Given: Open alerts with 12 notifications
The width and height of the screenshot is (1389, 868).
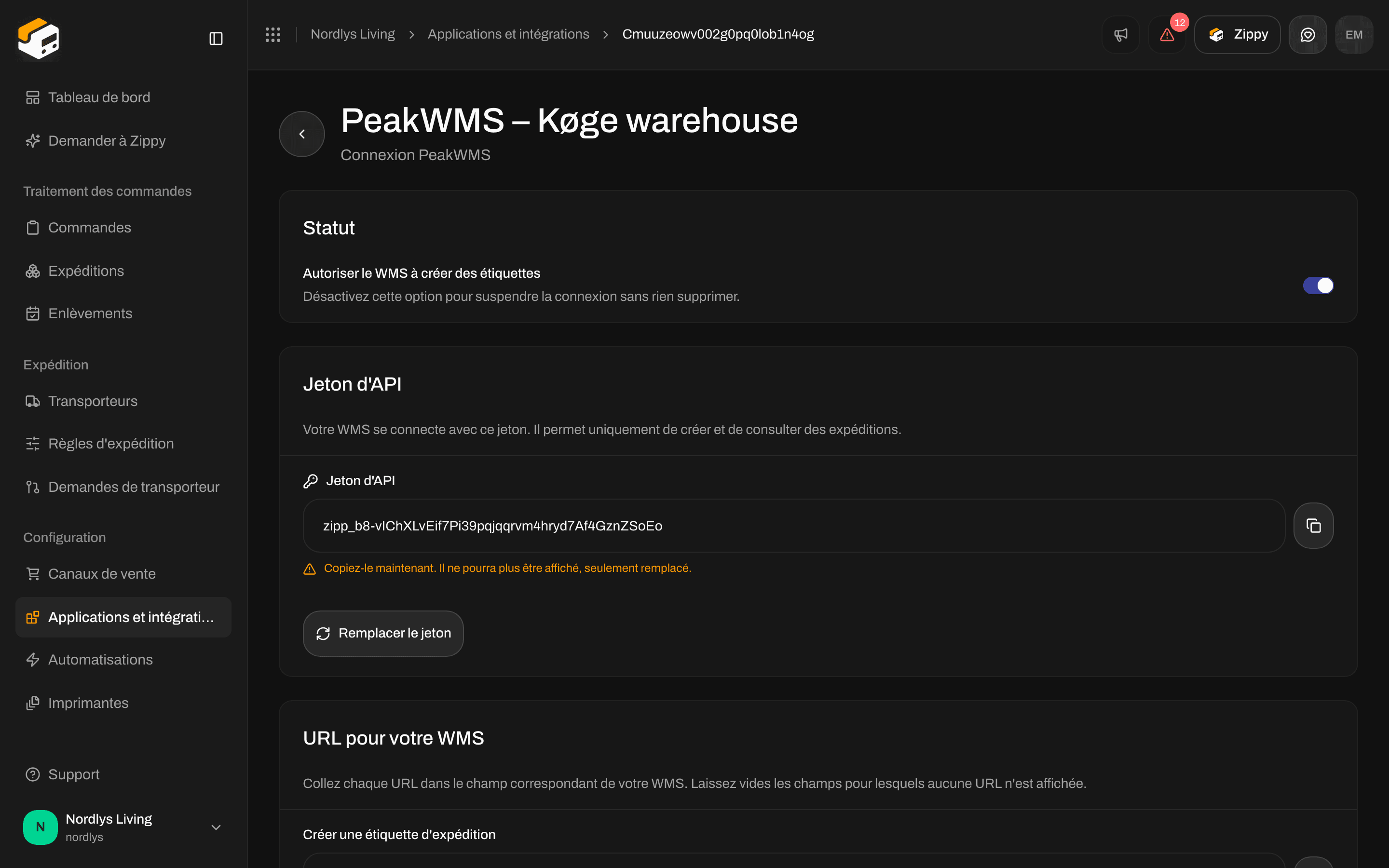Looking at the screenshot, I should (x=1167, y=34).
